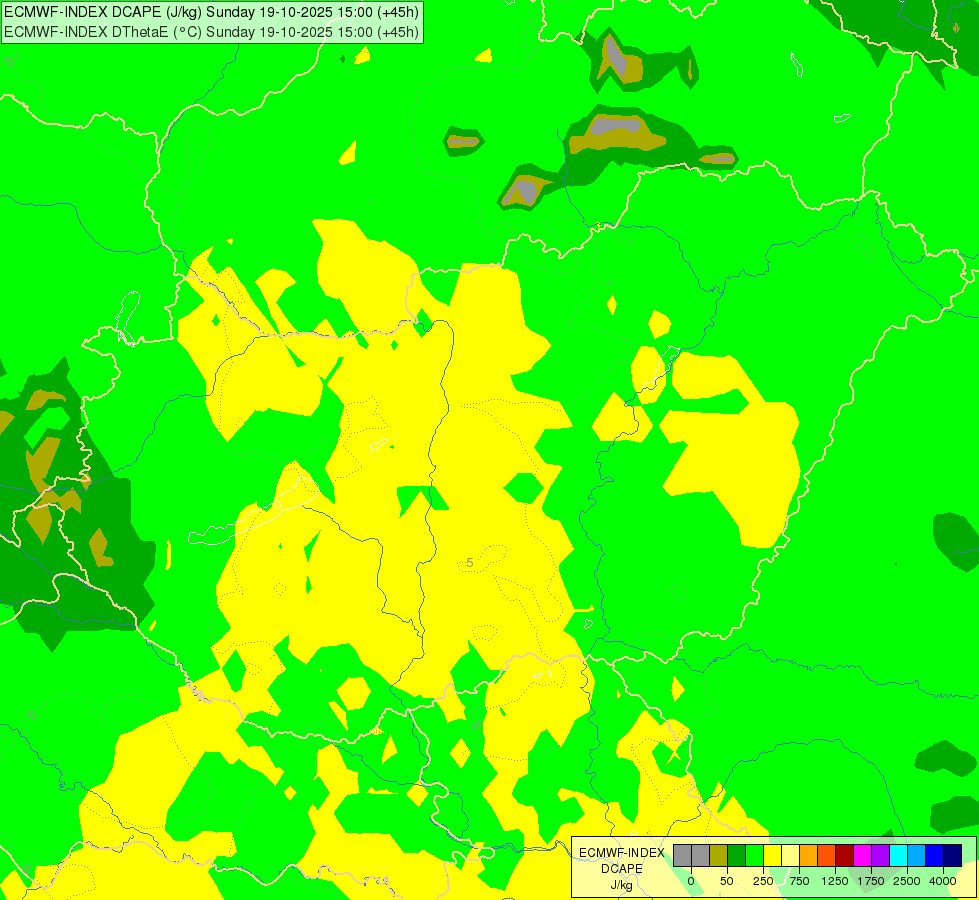Click the legend value 0
Screen dimensions: 979x900
tap(691, 881)
